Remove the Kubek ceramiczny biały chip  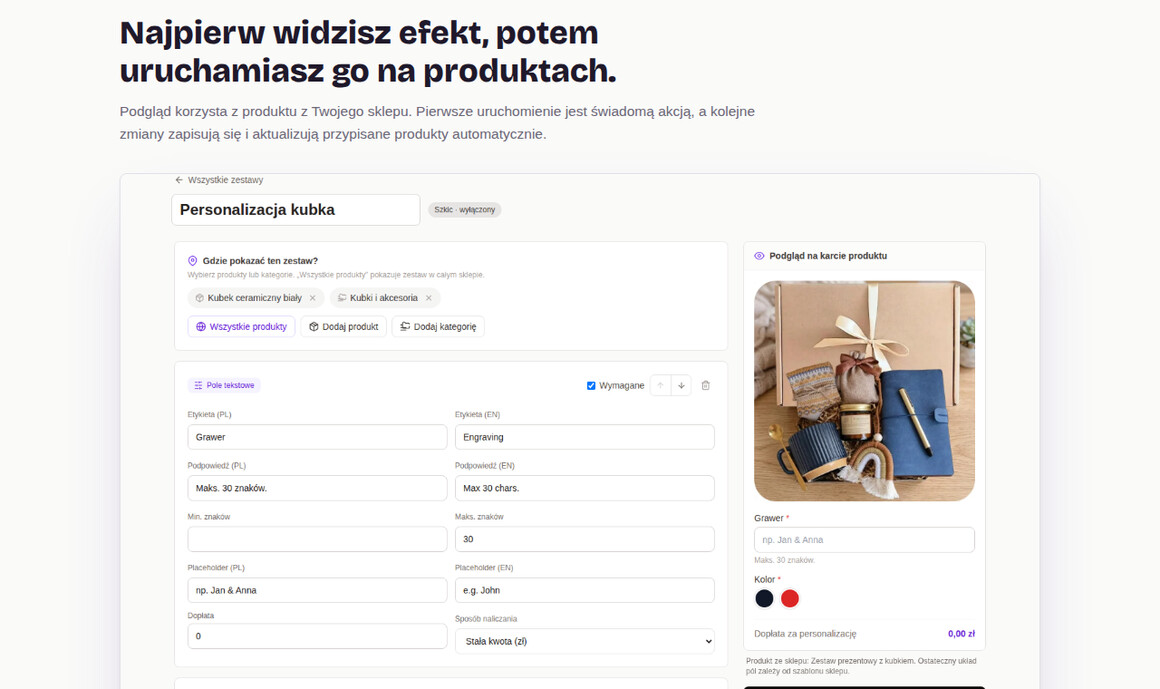tap(312, 298)
